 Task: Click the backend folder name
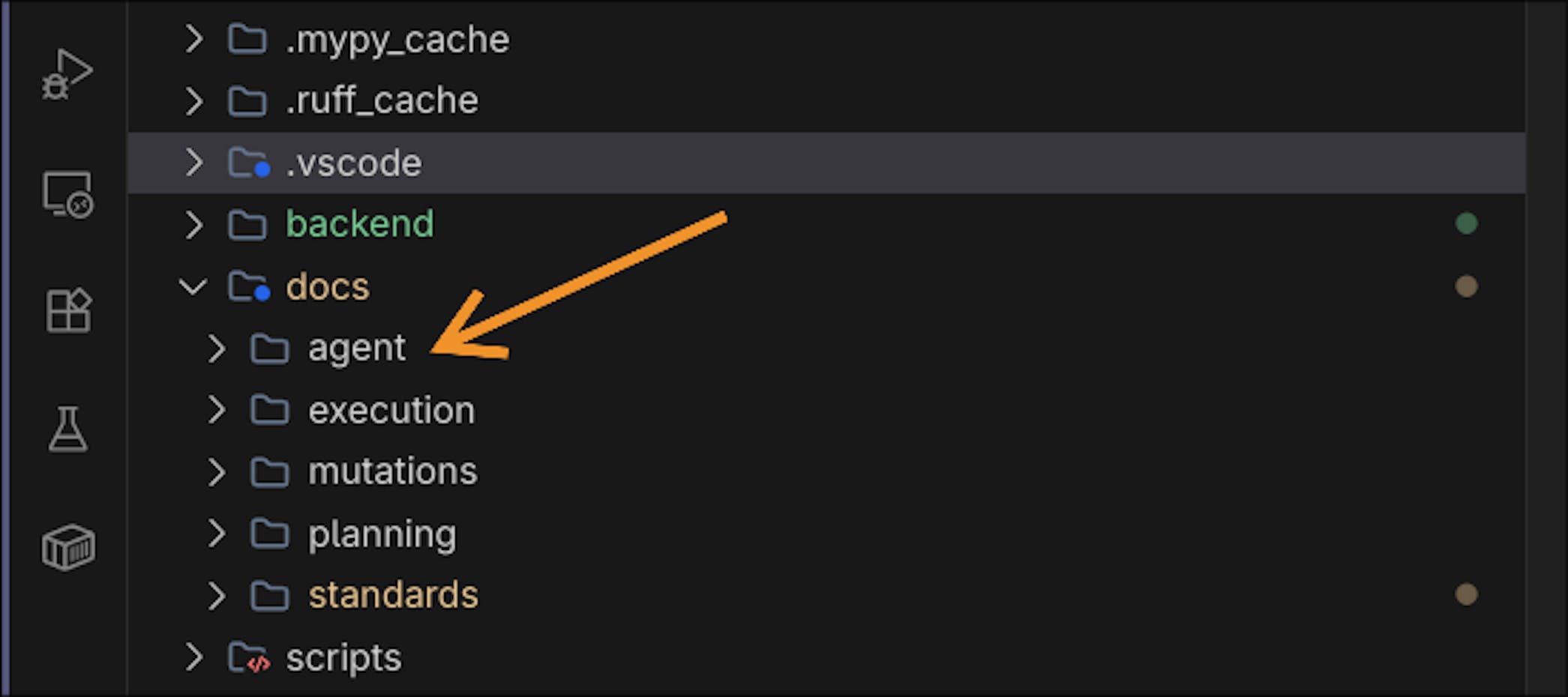tap(359, 224)
